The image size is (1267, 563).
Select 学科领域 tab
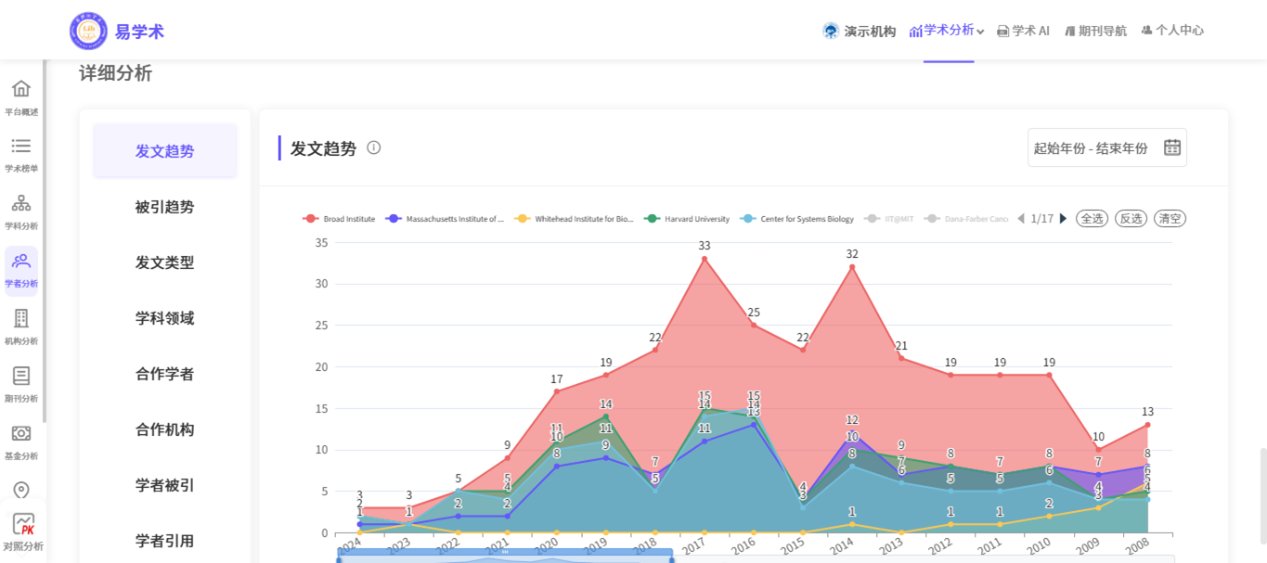pyautogui.click(x=165, y=318)
